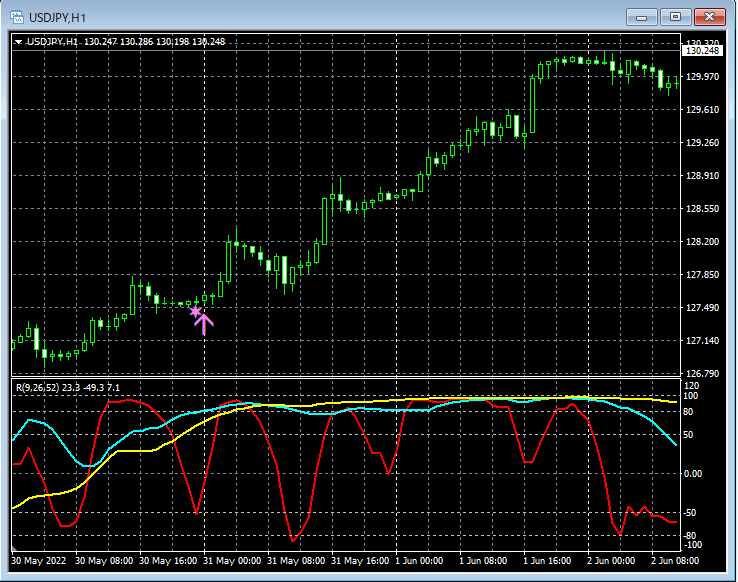738x582 pixels.
Task: Select the pink star marker on chart
Action: pos(195,312)
